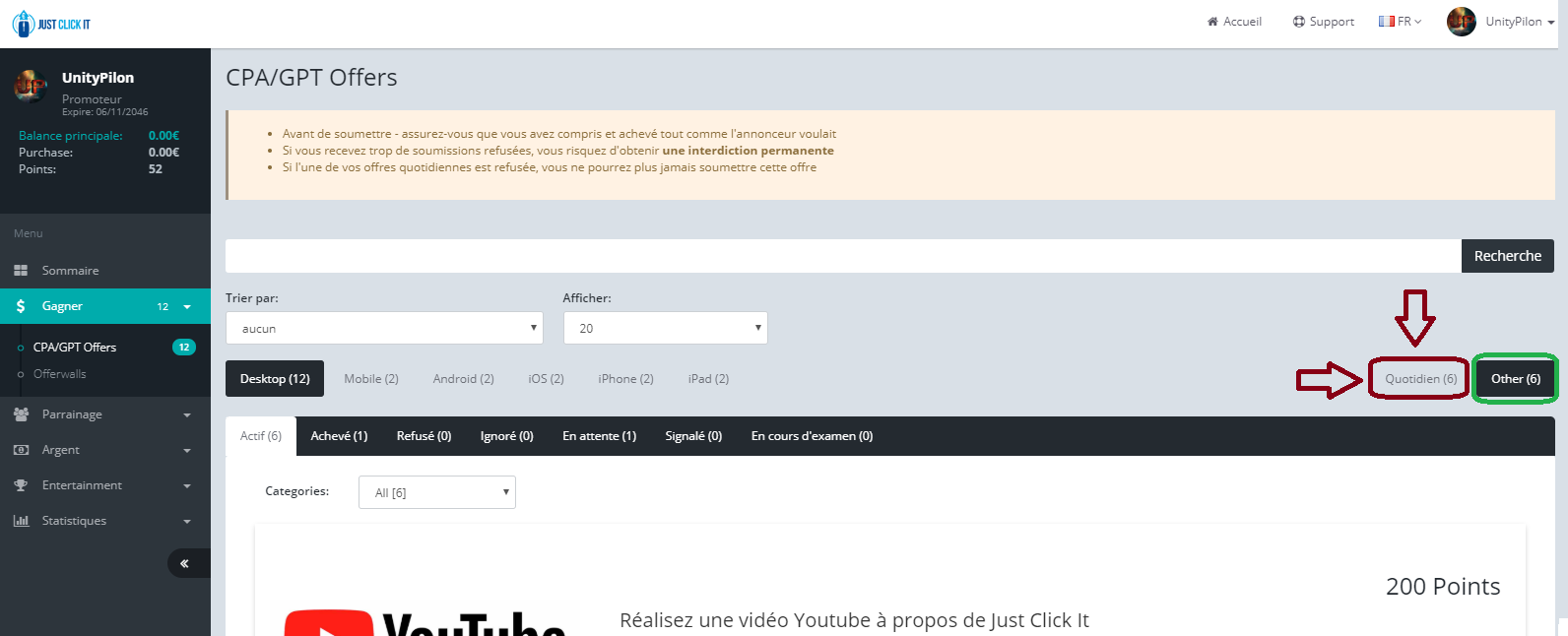Click the Gagner dollar sign icon
This screenshot has height=636, width=1568.
pyautogui.click(x=21, y=306)
